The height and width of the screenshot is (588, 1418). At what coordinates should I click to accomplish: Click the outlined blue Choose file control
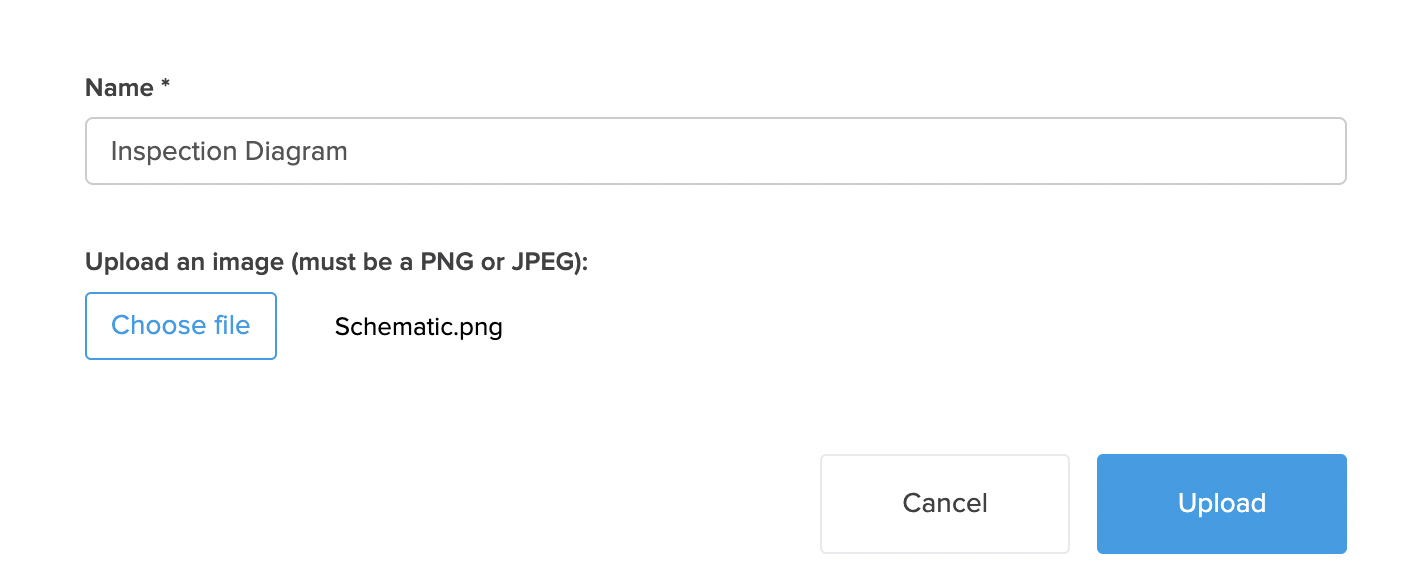tap(181, 326)
